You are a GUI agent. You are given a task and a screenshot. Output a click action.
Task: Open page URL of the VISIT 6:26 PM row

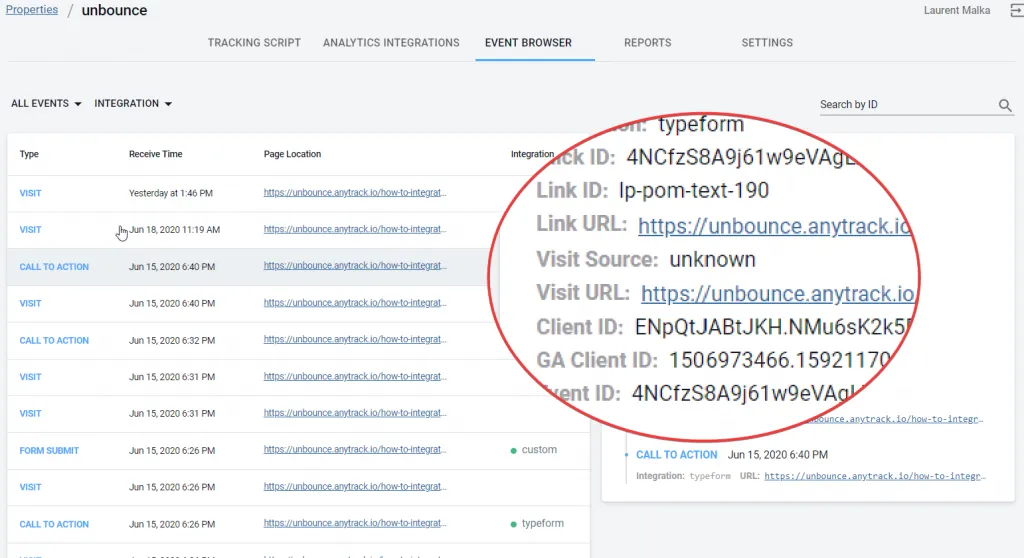click(355, 487)
